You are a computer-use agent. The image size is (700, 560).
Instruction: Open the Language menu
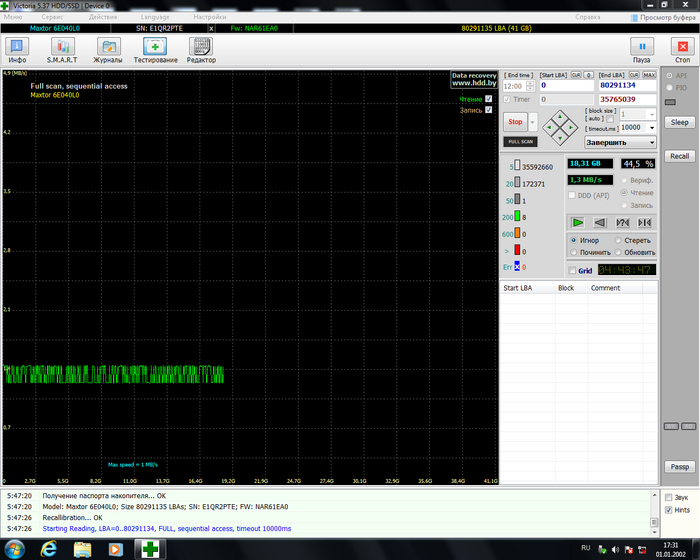[155, 17]
